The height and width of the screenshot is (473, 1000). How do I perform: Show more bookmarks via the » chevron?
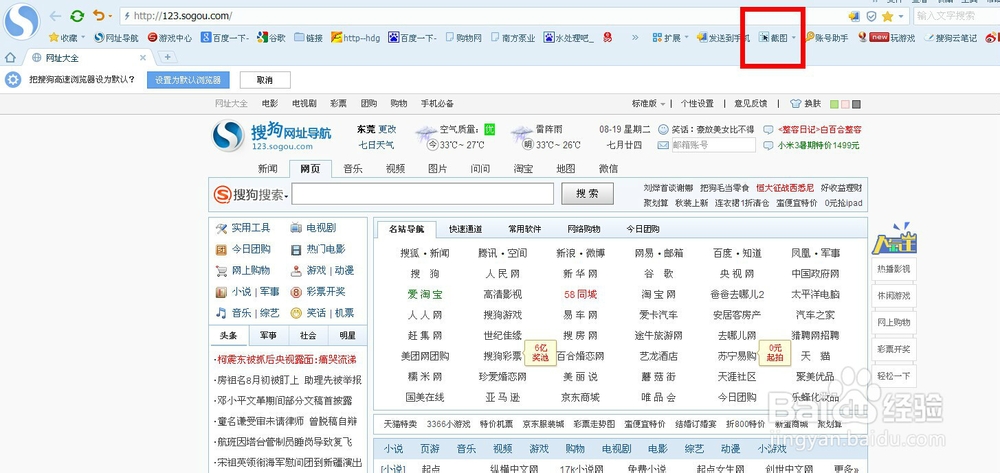click(x=635, y=38)
